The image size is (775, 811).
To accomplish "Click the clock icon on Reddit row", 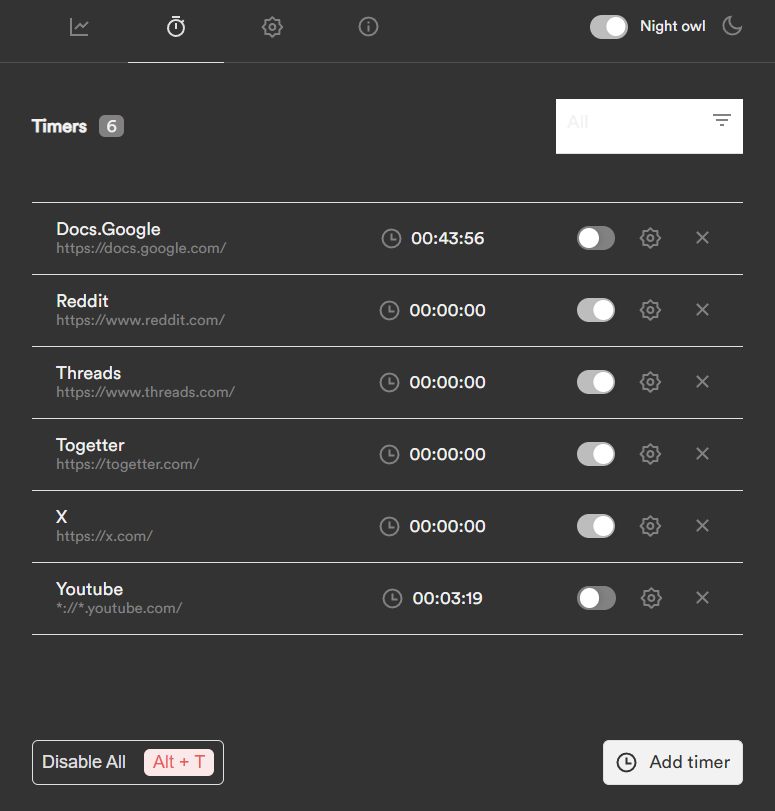I will click(389, 311).
